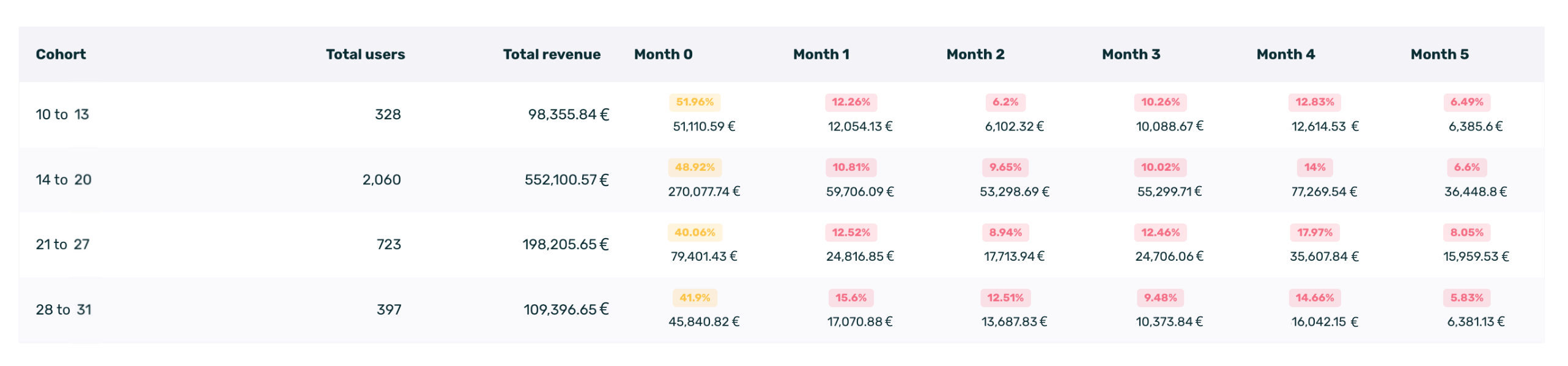Select the Month 3 column header
The width and height of the screenshot is (1568, 366).
[1130, 54]
